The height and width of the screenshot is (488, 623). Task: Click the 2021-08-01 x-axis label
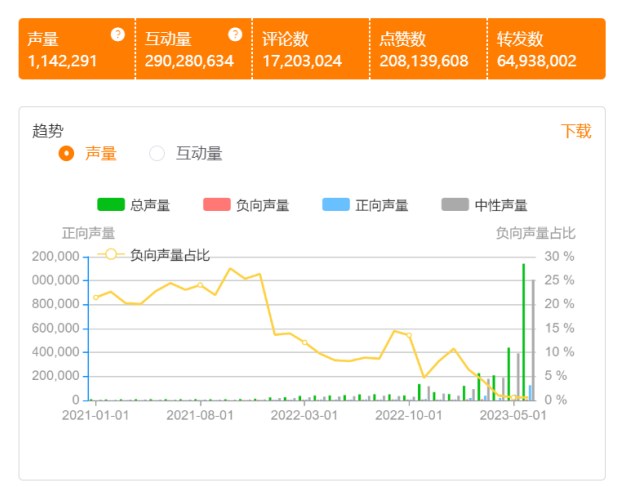tap(200, 415)
